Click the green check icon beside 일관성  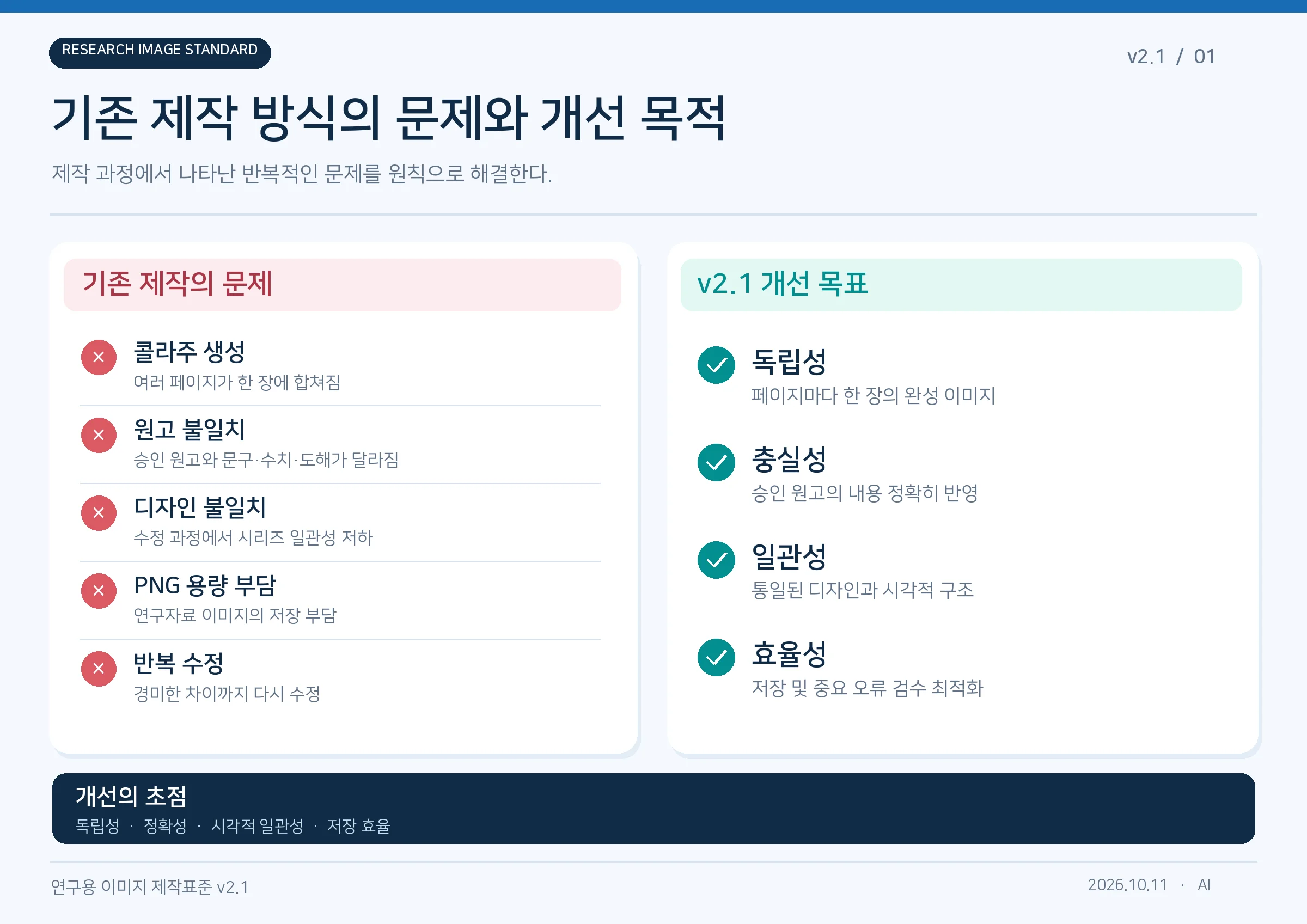716,560
